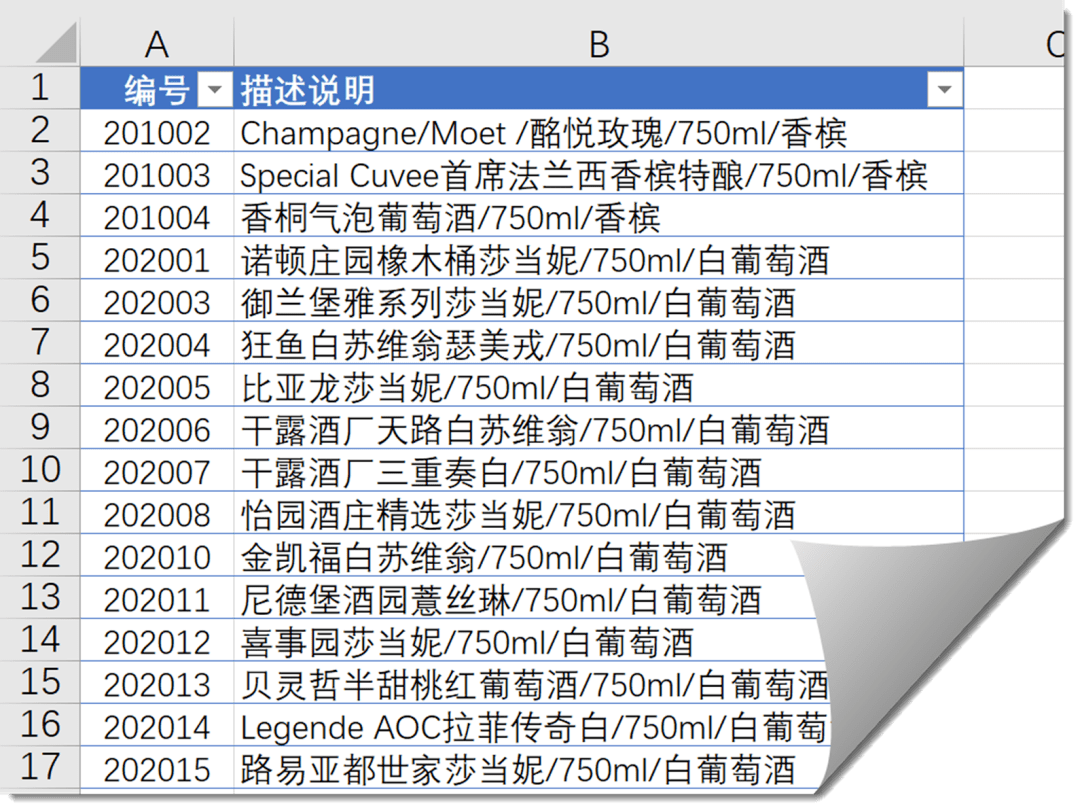Open the 描述说明 column filter dropdown

pyautogui.click(x=944, y=89)
